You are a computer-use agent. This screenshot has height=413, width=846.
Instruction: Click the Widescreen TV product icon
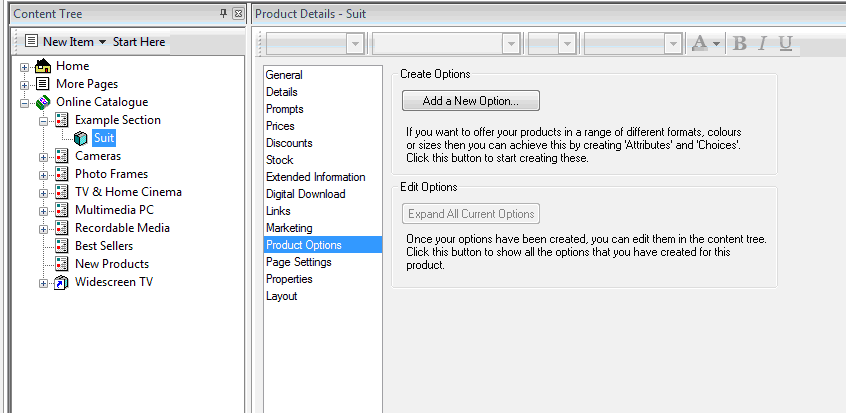pyautogui.click(x=62, y=282)
